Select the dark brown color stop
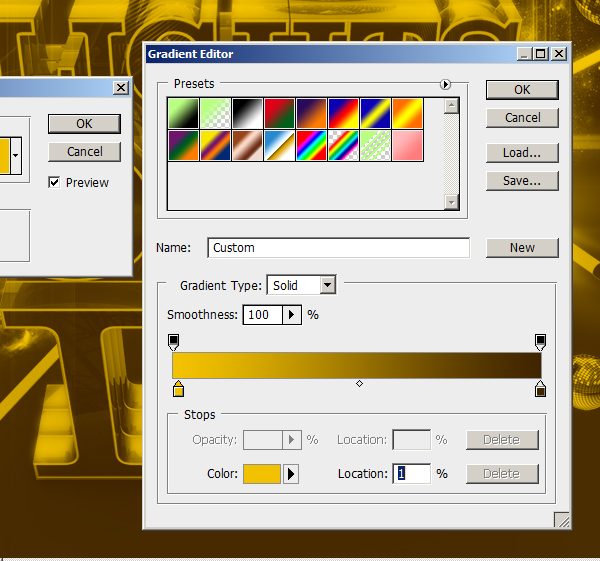Viewport: 600px width, 561px height. click(540, 389)
